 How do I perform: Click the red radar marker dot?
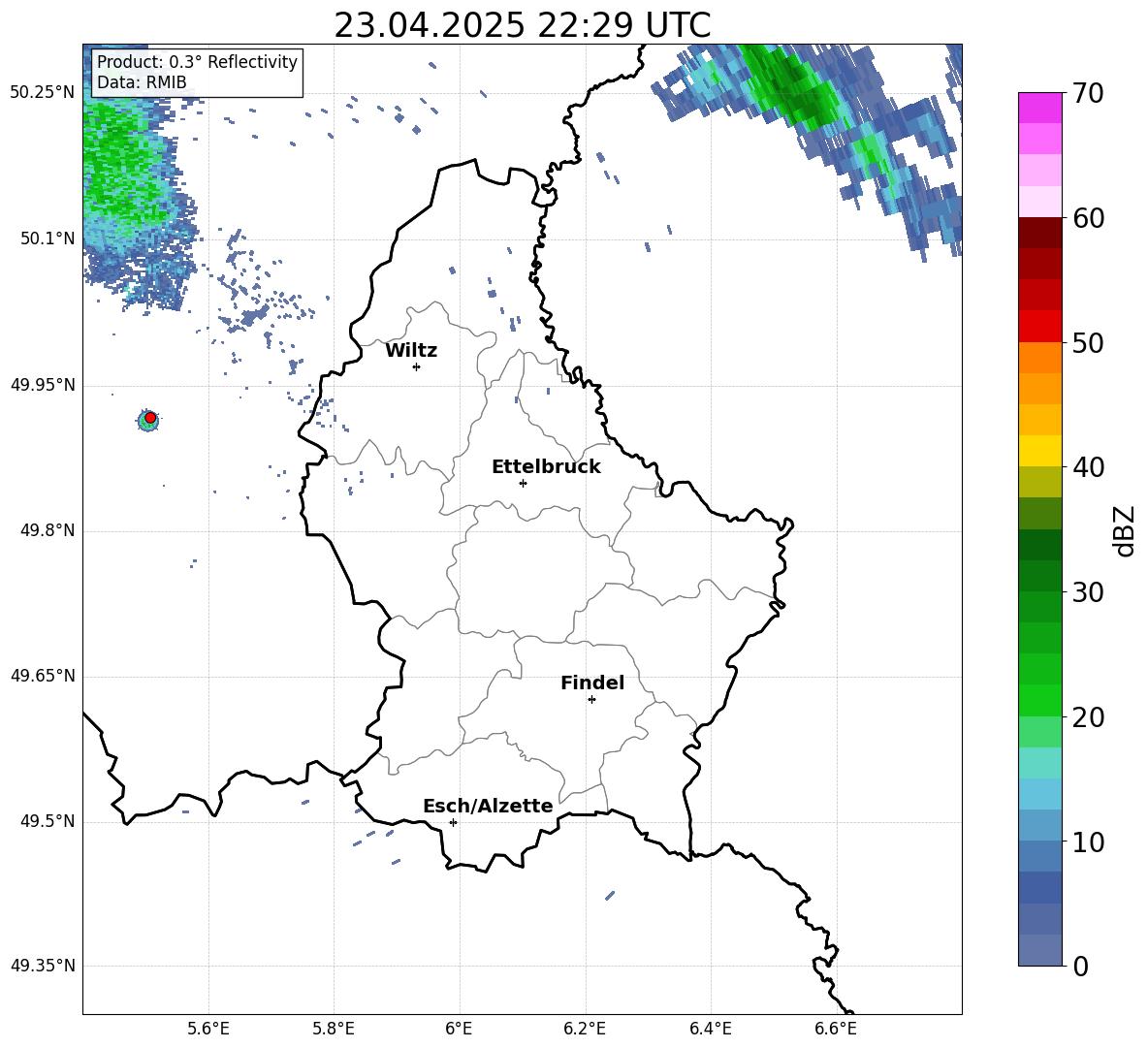point(150,417)
